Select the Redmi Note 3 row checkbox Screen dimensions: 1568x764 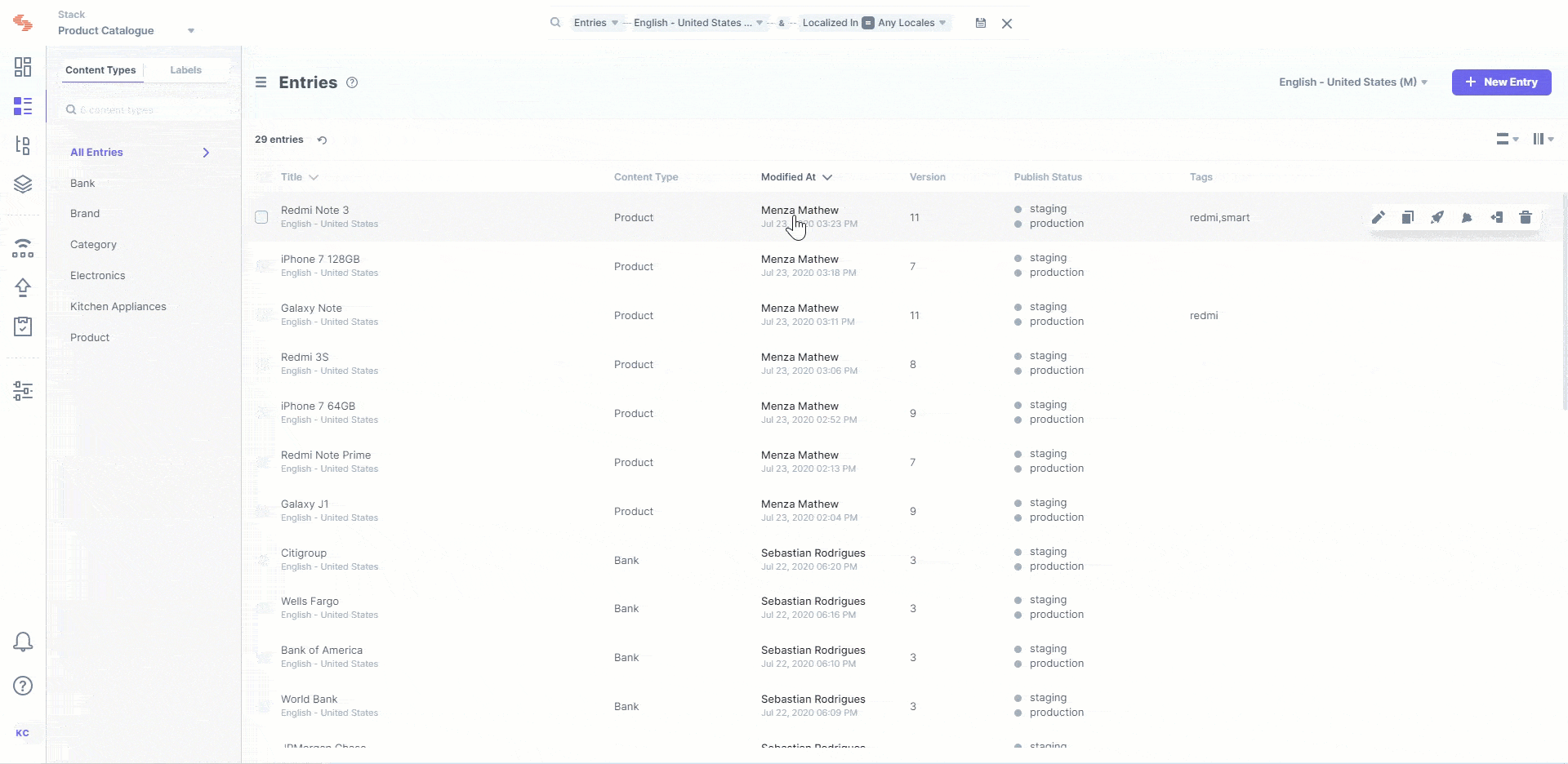pos(261,217)
